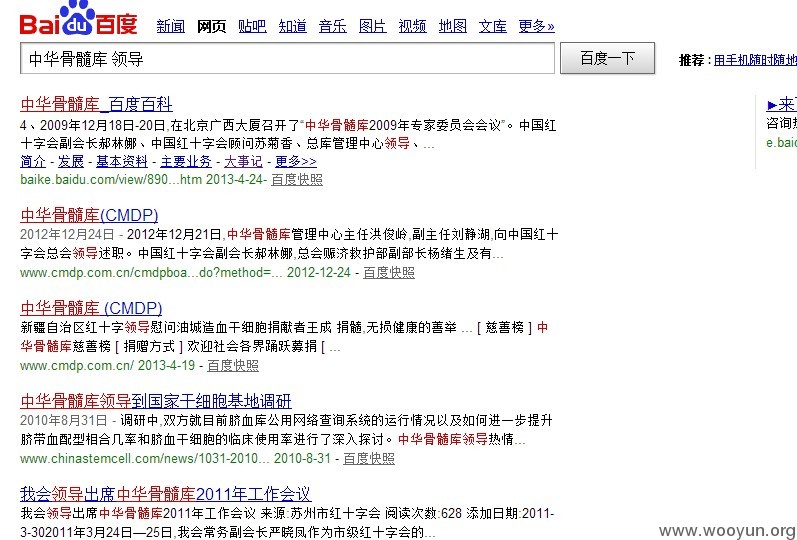Open 百度快照 for the chinastemcell.com result
Screen dimensions: 797x540
(x=369, y=459)
